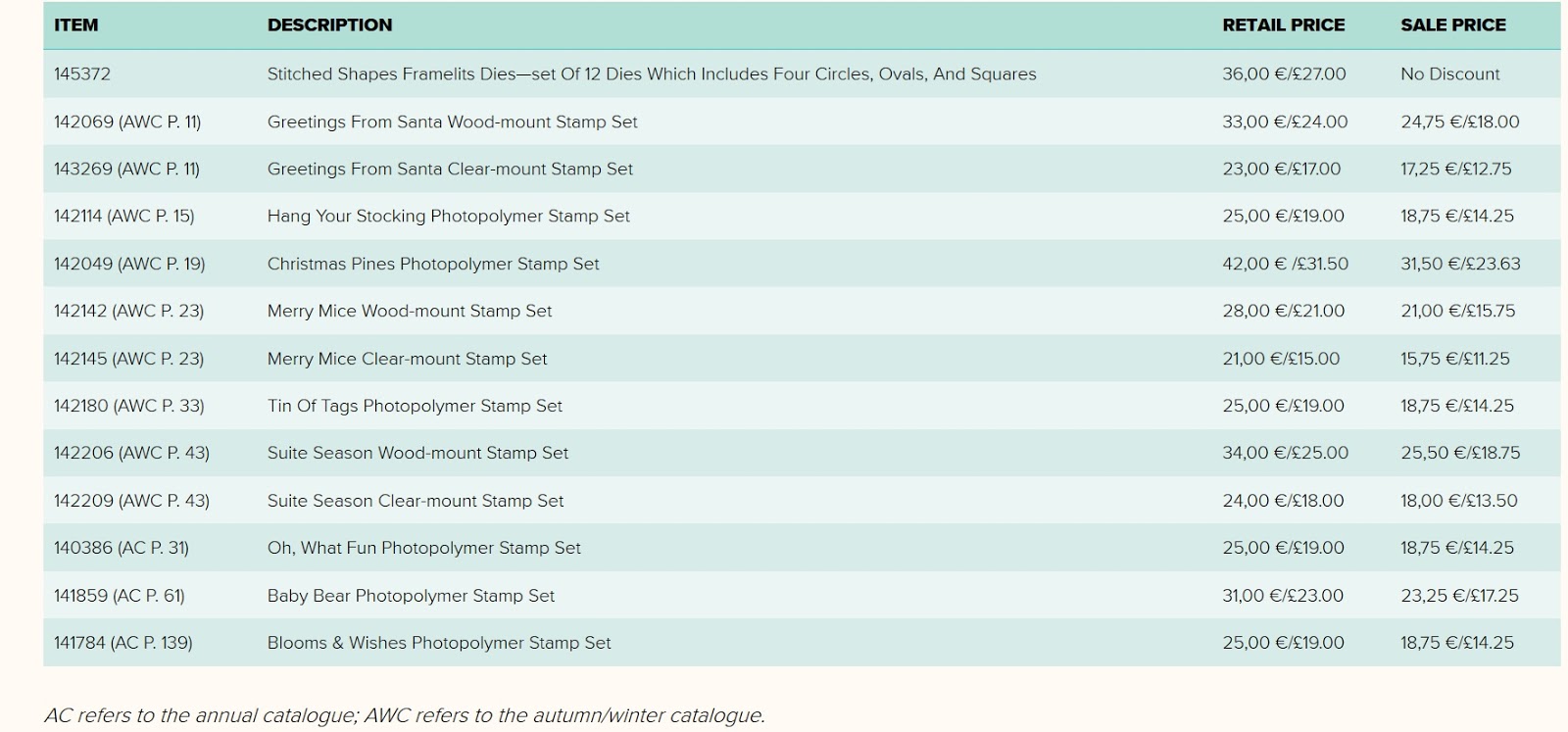The image size is (1568, 732).
Task: Click Christmas Pines Photopolymer Stamp Set
Action: (433, 264)
